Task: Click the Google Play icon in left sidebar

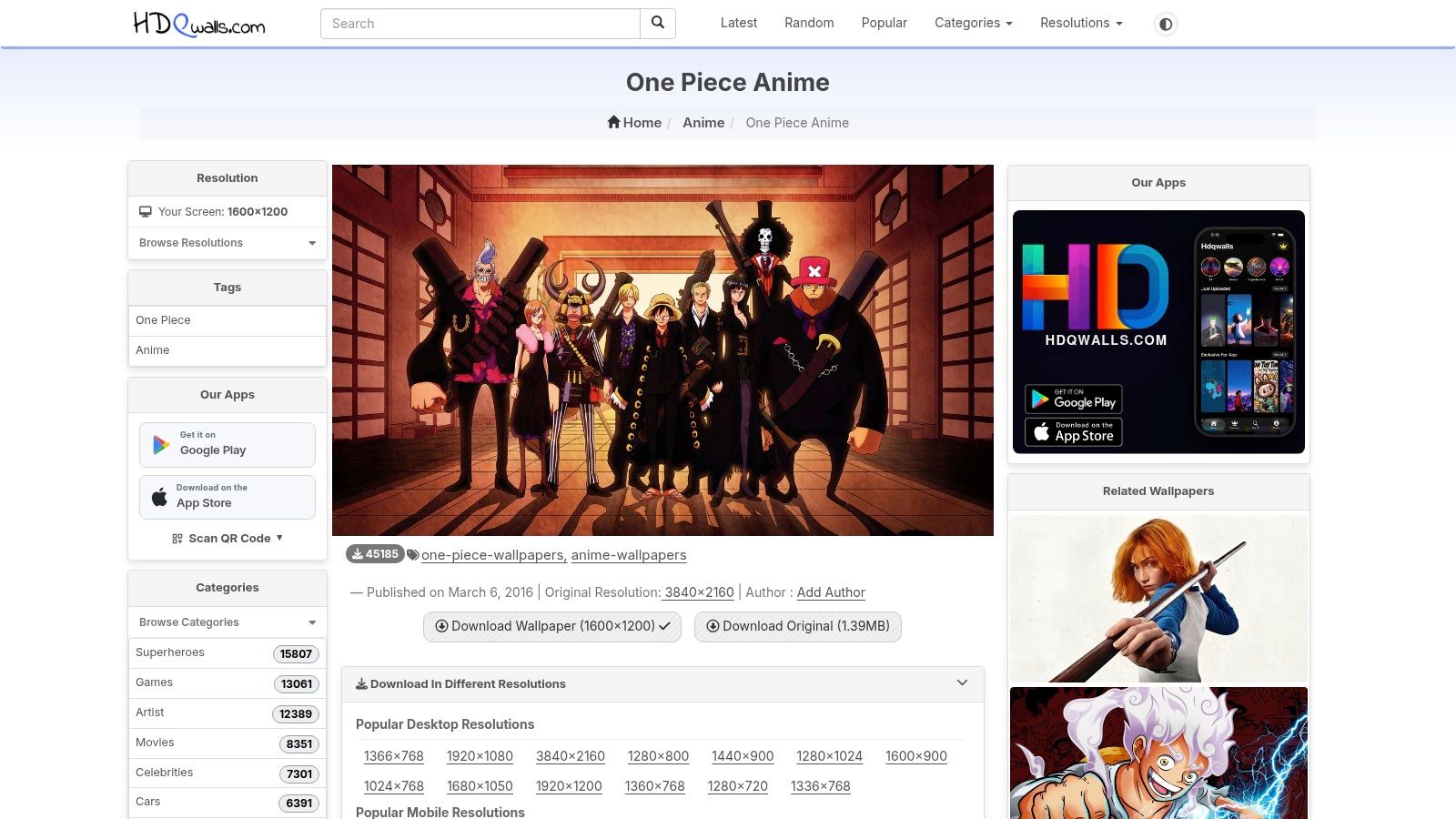Action: click(x=161, y=444)
